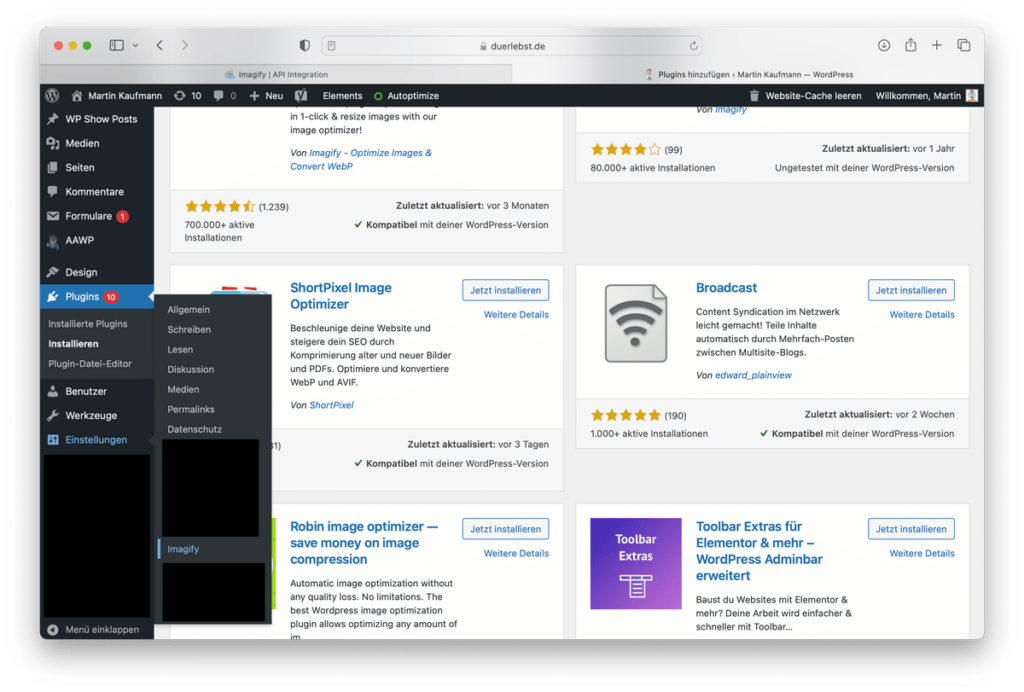Select Lesen in Einstellungen flyout
The width and height of the screenshot is (1024, 692).
tap(180, 349)
